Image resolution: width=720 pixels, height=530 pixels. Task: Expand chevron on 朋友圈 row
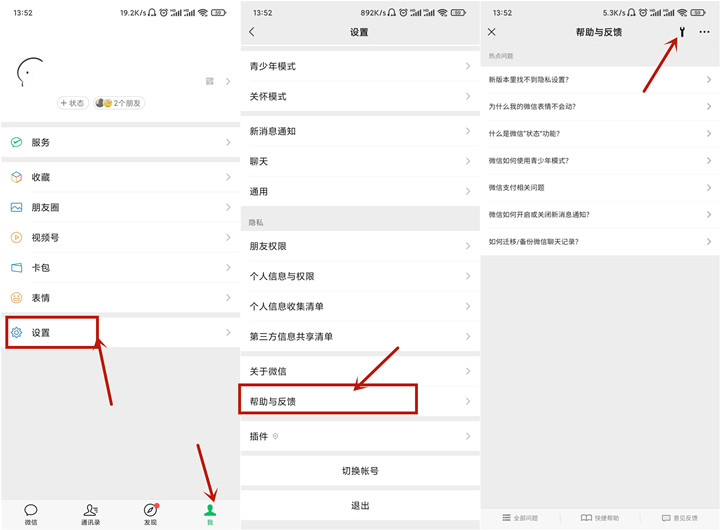click(x=228, y=208)
